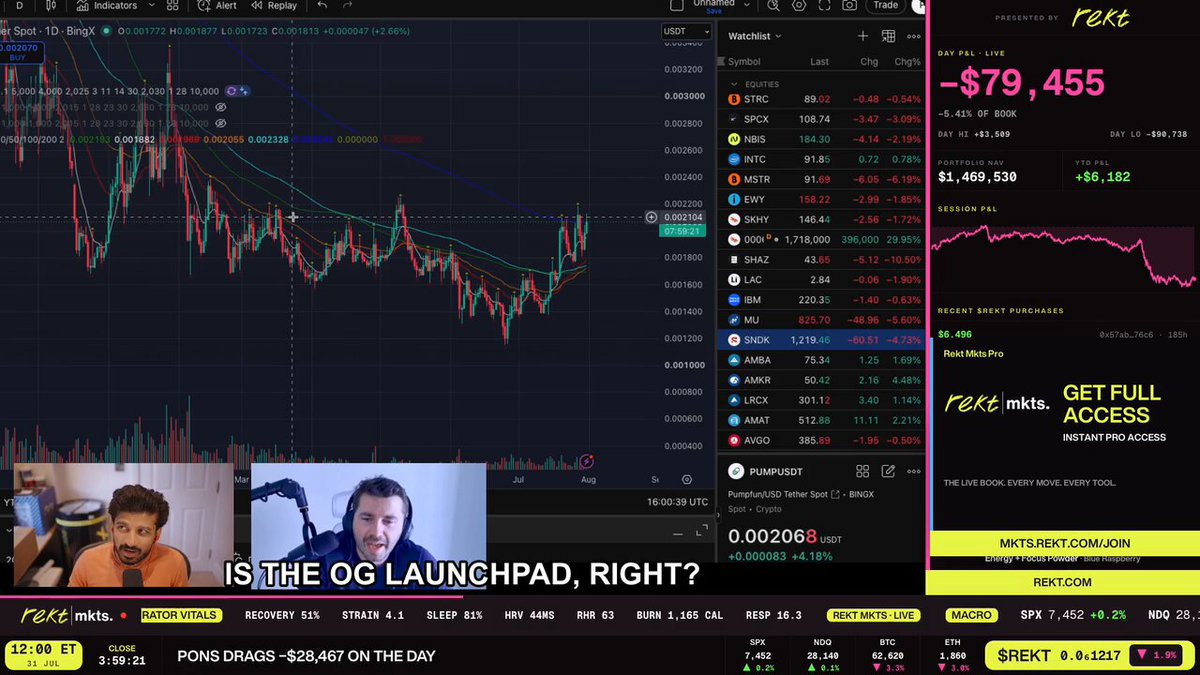Start bar Replay mode
This screenshot has height=675, width=1200.
click(274, 5)
